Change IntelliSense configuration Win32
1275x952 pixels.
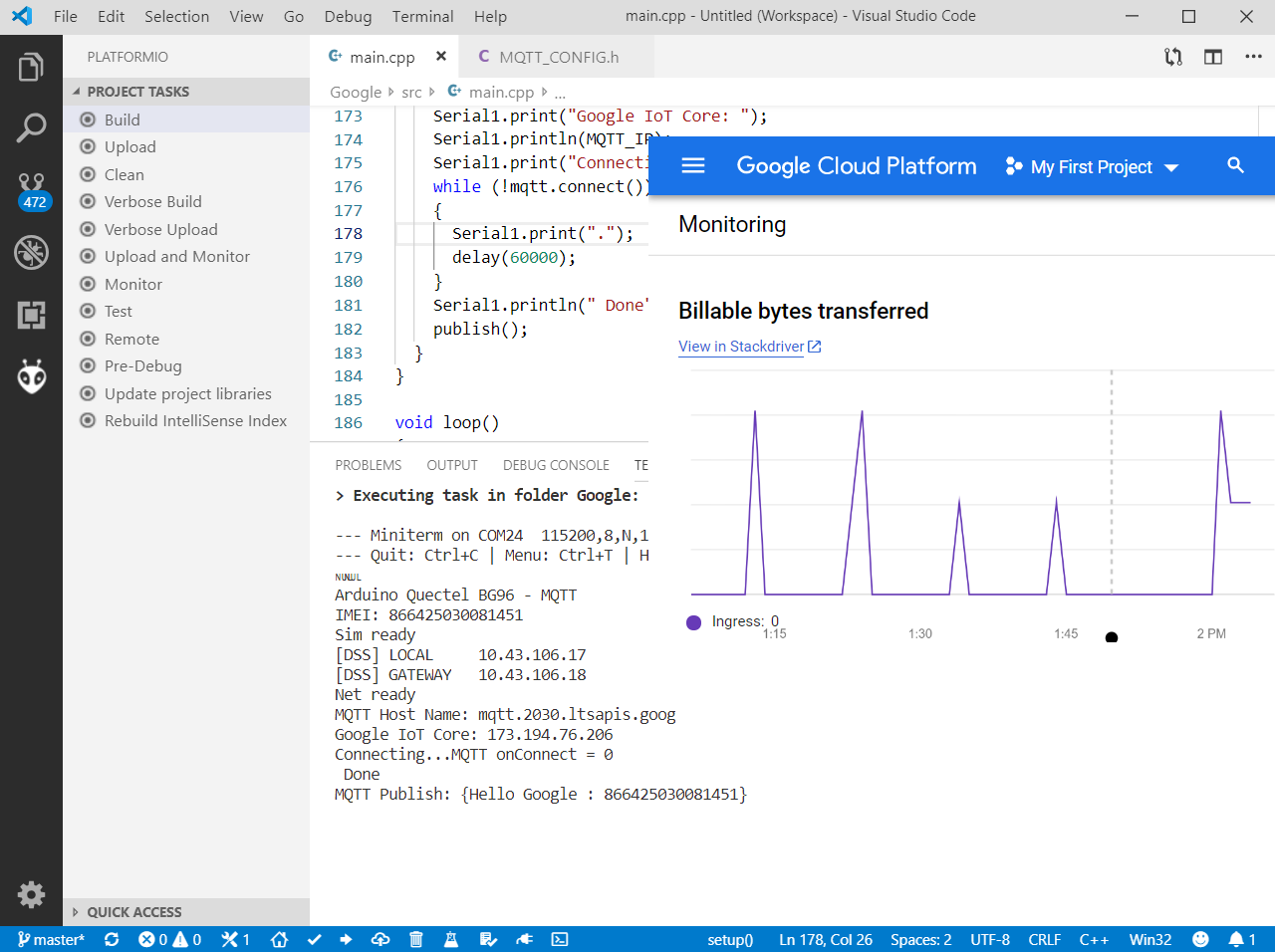click(1149, 939)
